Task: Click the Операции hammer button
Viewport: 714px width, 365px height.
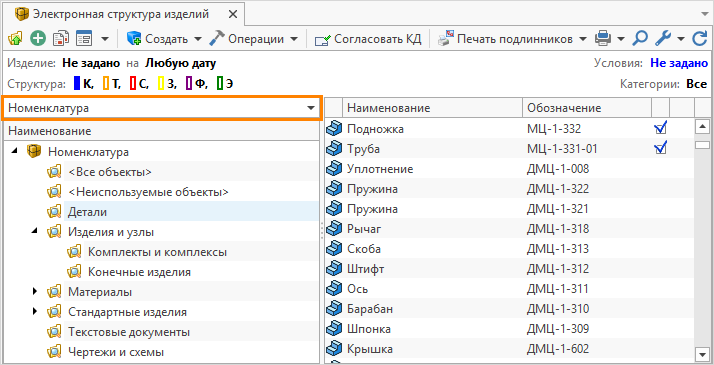Action: pos(246,39)
